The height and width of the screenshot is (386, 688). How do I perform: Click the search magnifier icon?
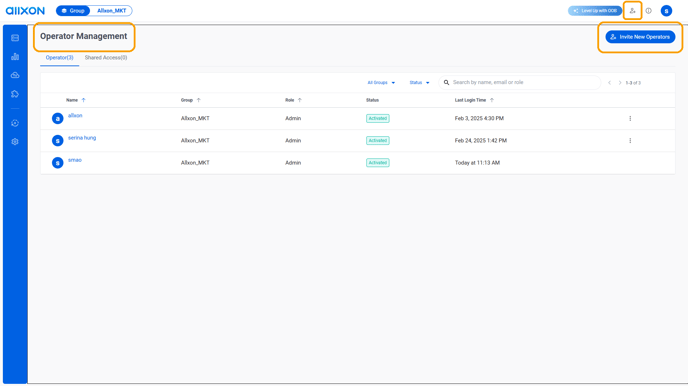(x=446, y=82)
